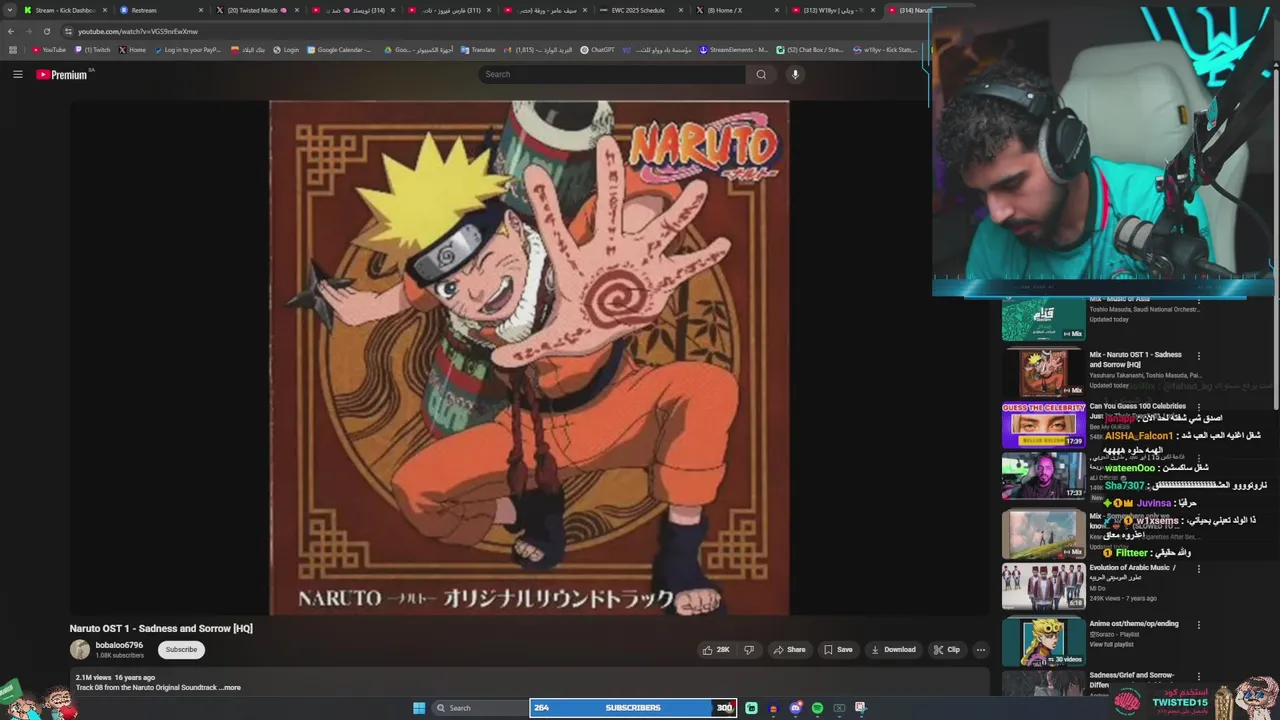The height and width of the screenshot is (720, 1280).
Task: Open options for Mix - Naruto OST 1
Action: coord(1198,356)
